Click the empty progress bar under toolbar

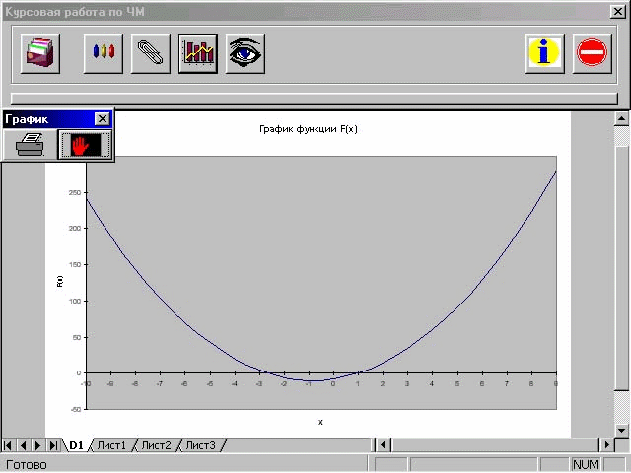[314, 99]
